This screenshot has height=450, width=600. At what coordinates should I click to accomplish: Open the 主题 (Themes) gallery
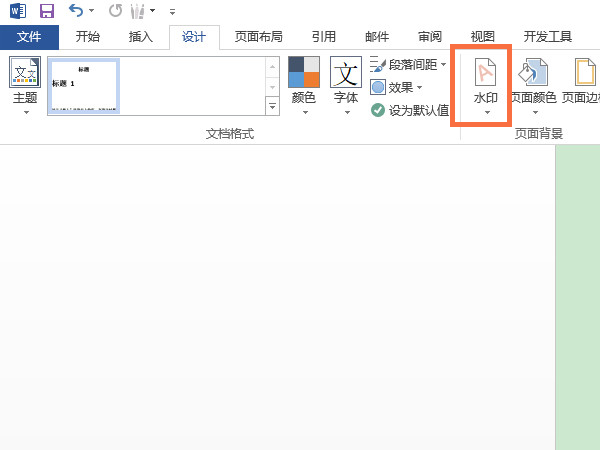(24, 85)
